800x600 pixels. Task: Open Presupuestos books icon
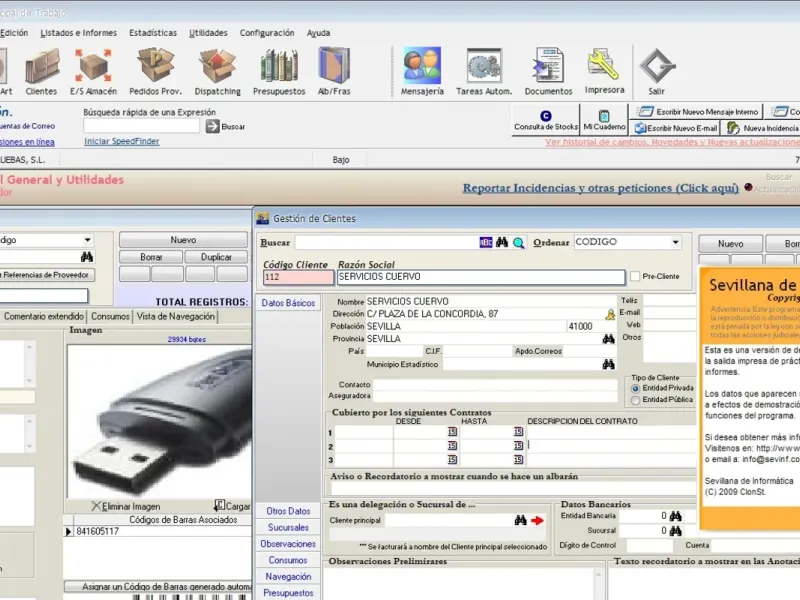279,72
